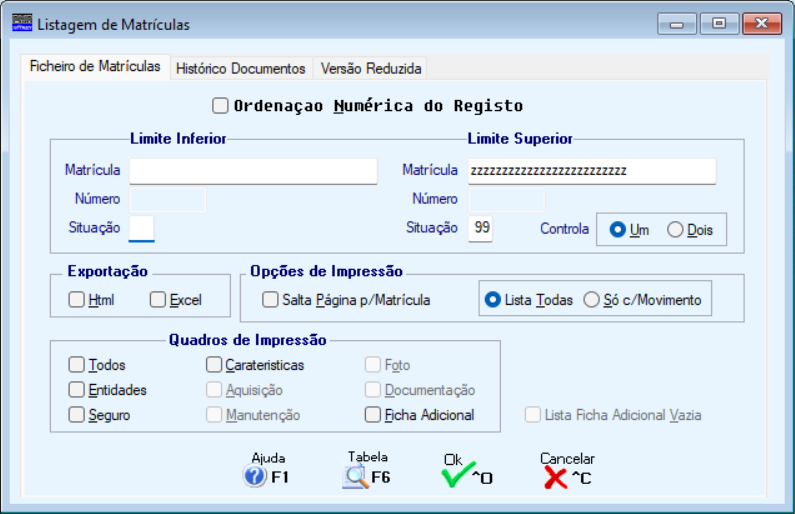Screen dimensions: 795x514
Task: Click the application icon in title bar
Action: click(x=21, y=23)
